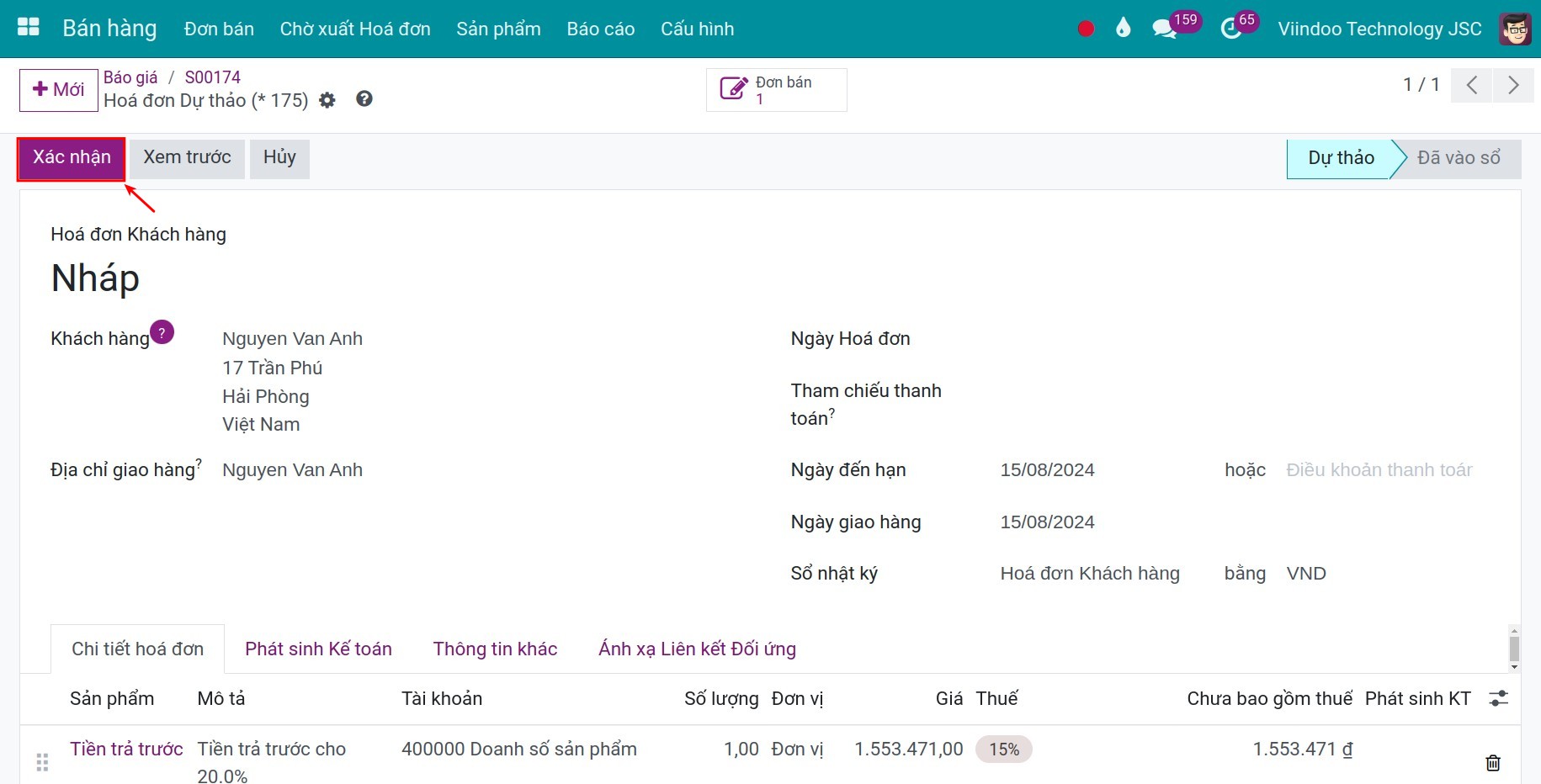This screenshot has height=784, width=1541.
Task: Open the optional columns slider icon
Action: 1501,698
